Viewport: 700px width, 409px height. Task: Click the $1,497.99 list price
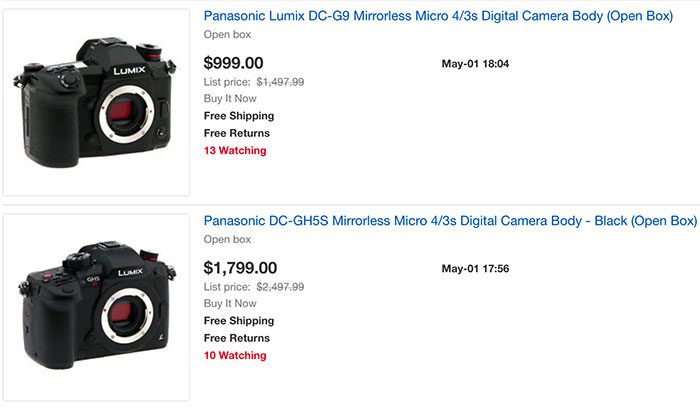pyautogui.click(x=280, y=83)
